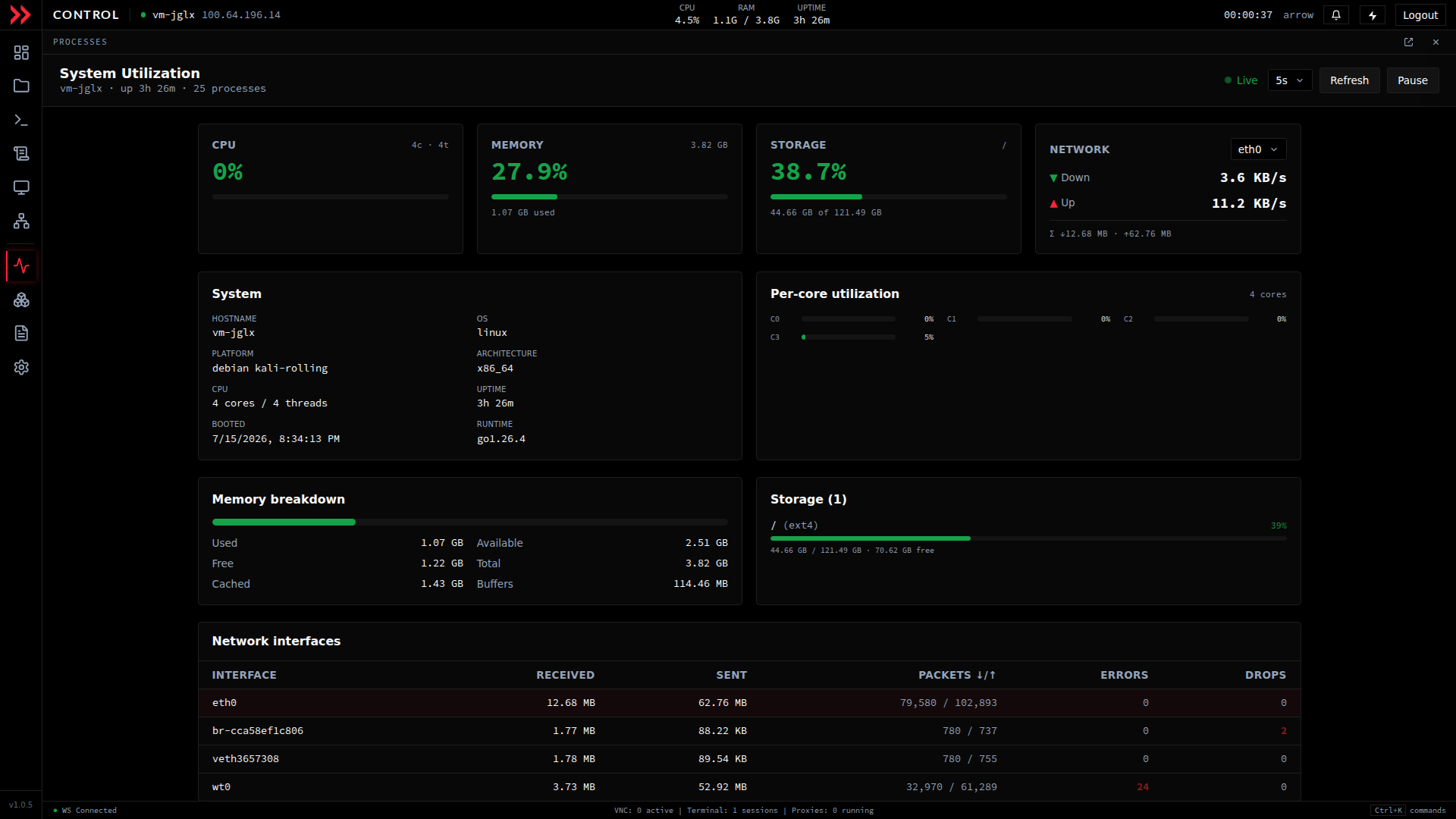Screen dimensions: 1456x819
Task: Click the 114.46 MB buffers value
Action: coord(700,584)
